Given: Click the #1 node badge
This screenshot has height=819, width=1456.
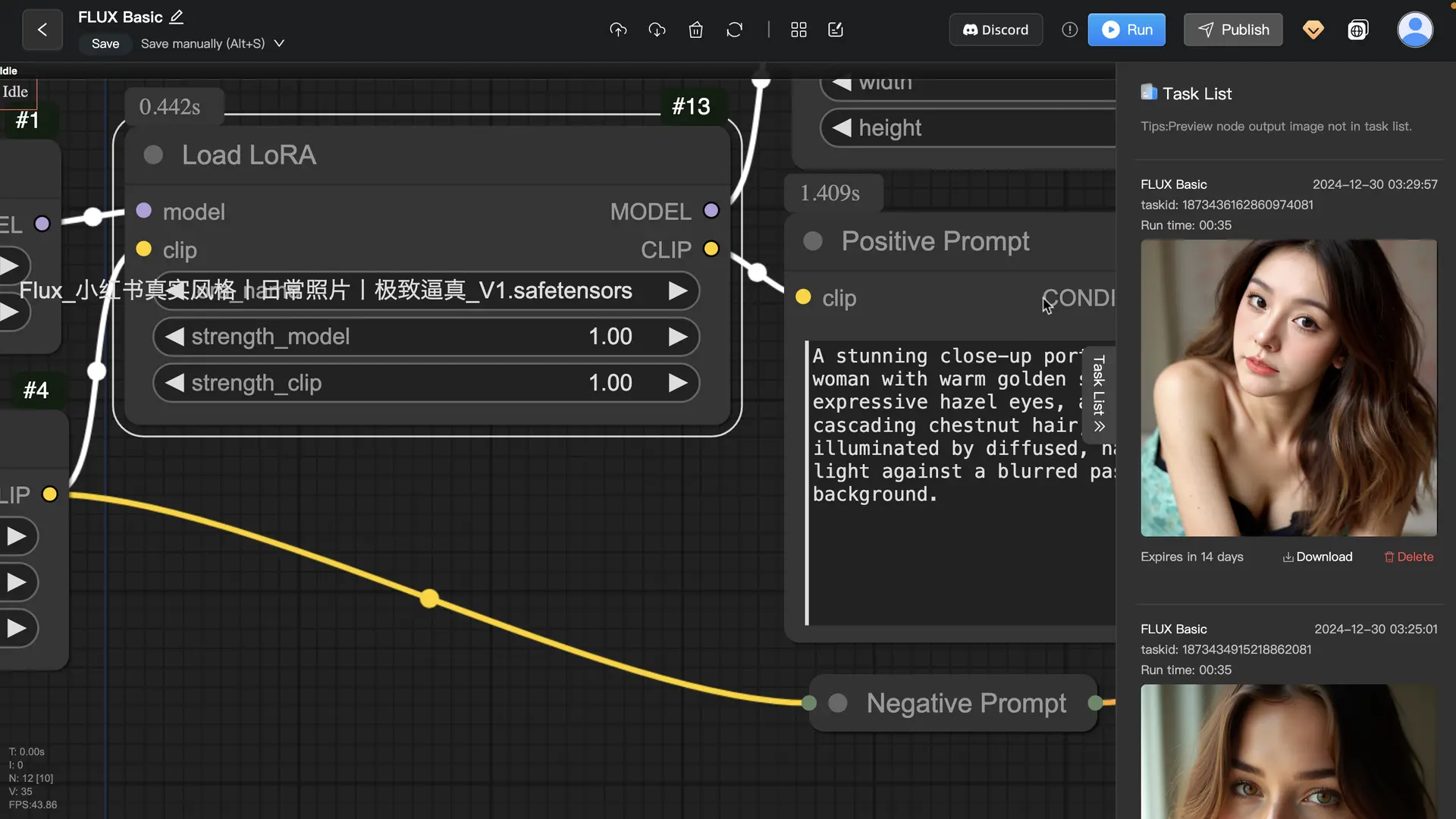Looking at the screenshot, I should tap(27, 120).
